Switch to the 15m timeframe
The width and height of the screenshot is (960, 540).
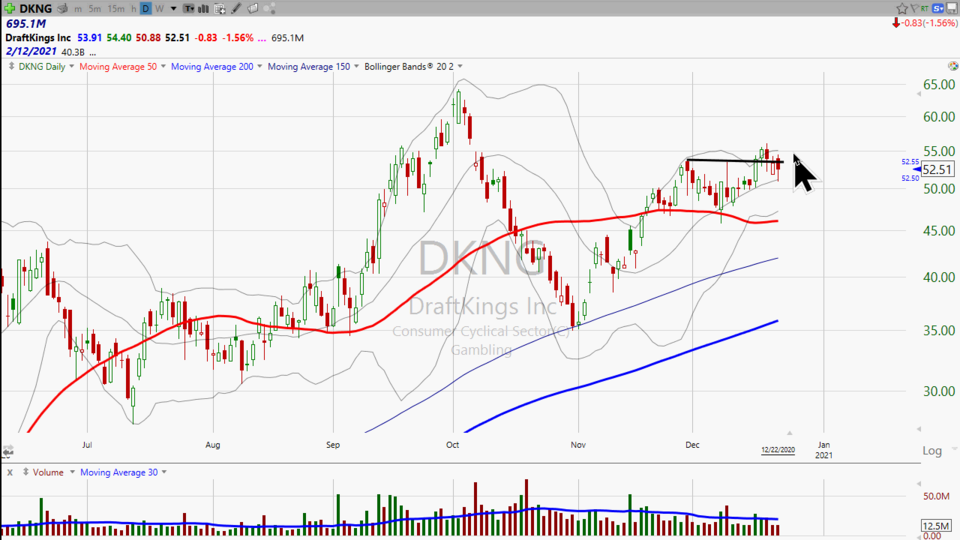[x=116, y=9]
